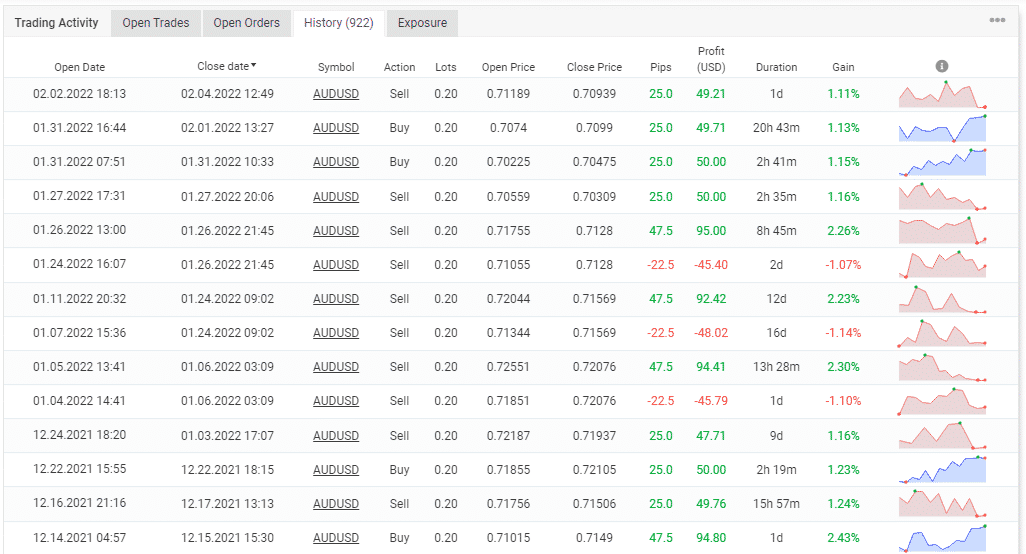
Task: Sort by Duration column header
Action: [x=776, y=67]
